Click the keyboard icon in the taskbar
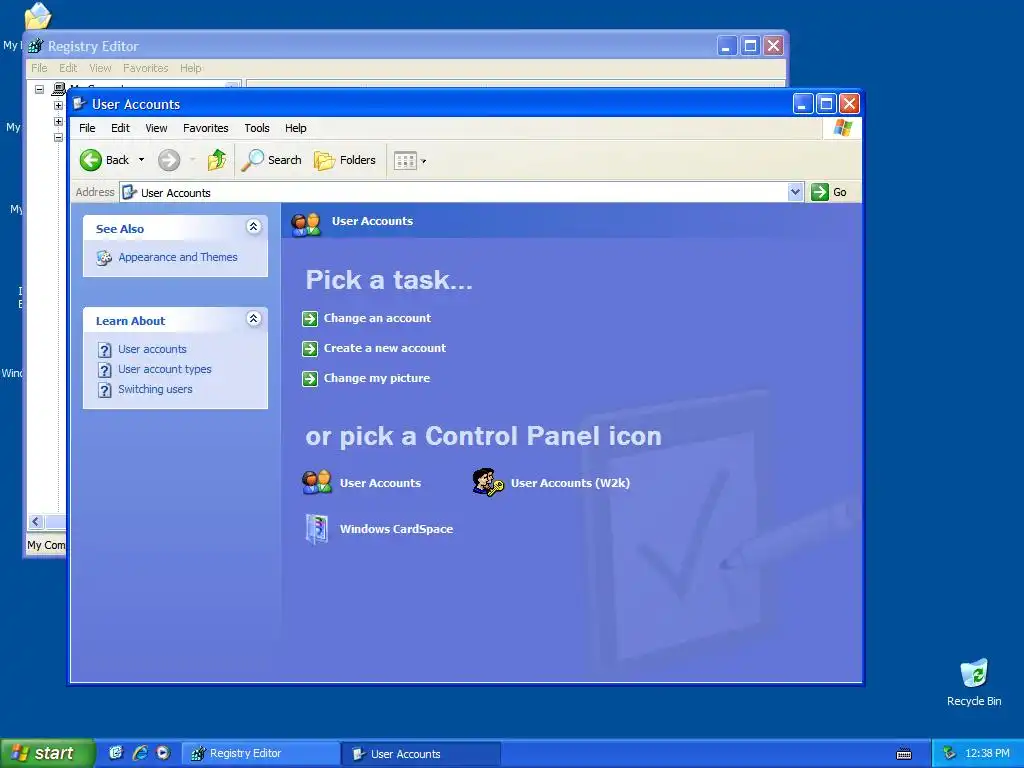 point(904,754)
